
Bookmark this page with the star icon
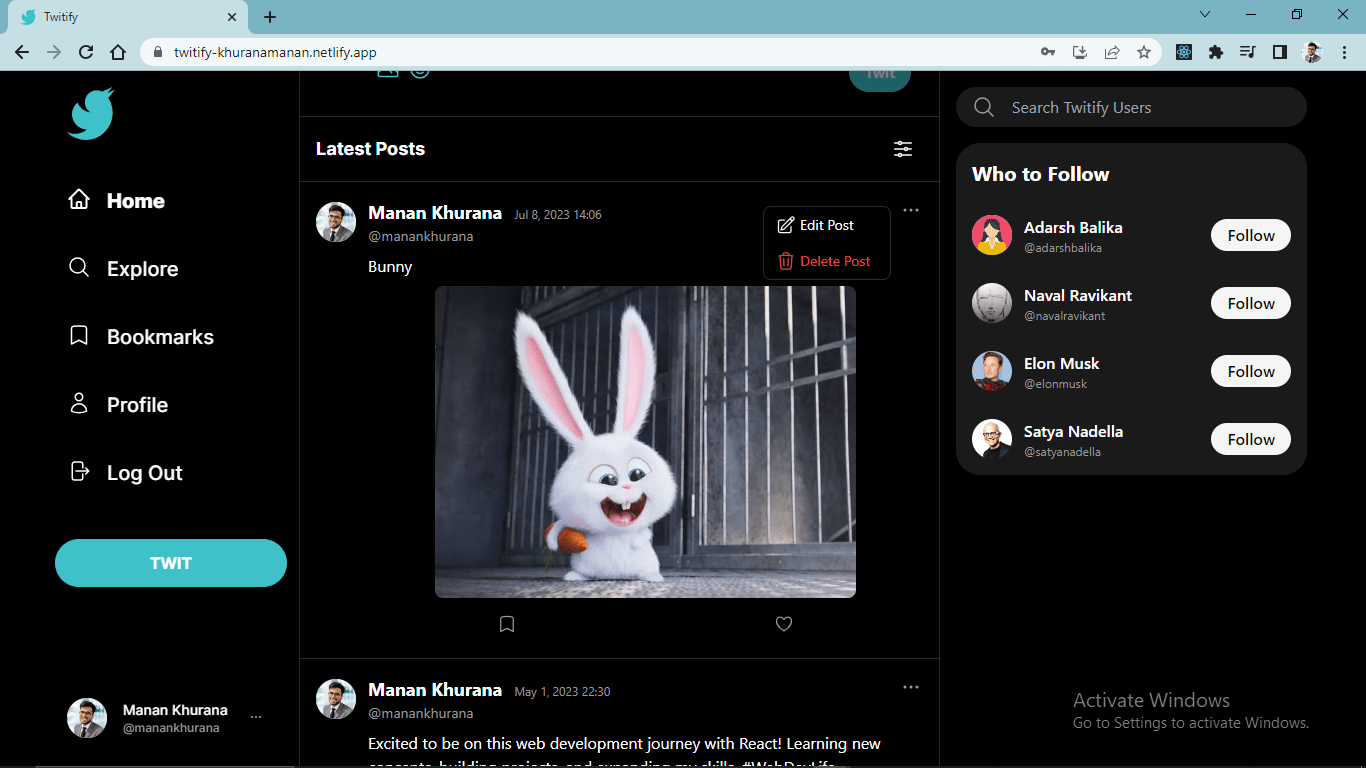(1144, 52)
